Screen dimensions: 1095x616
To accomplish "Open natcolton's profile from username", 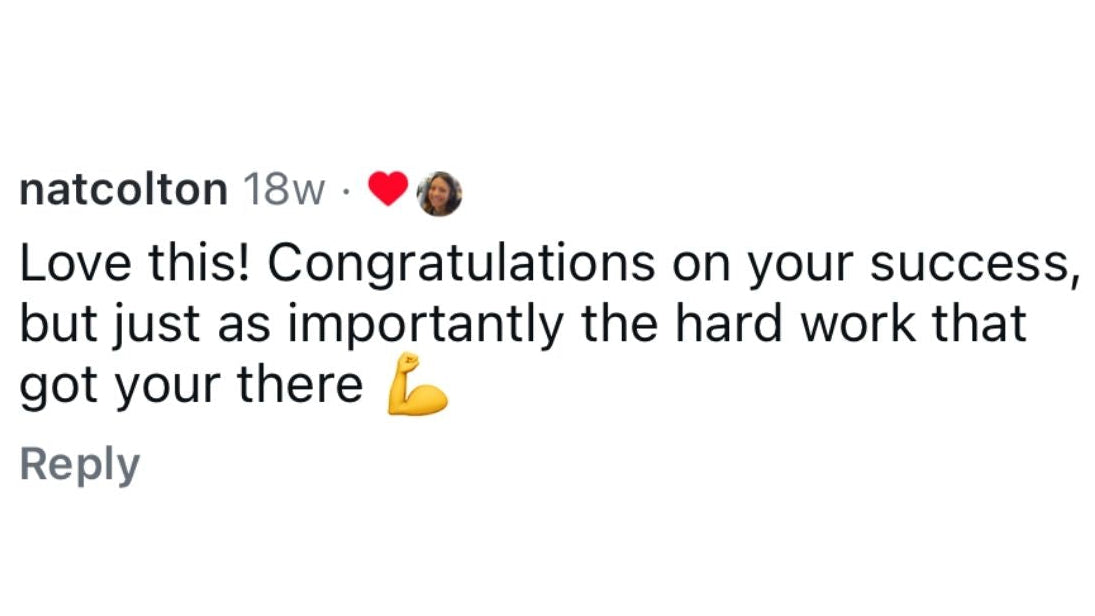I will [124, 189].
